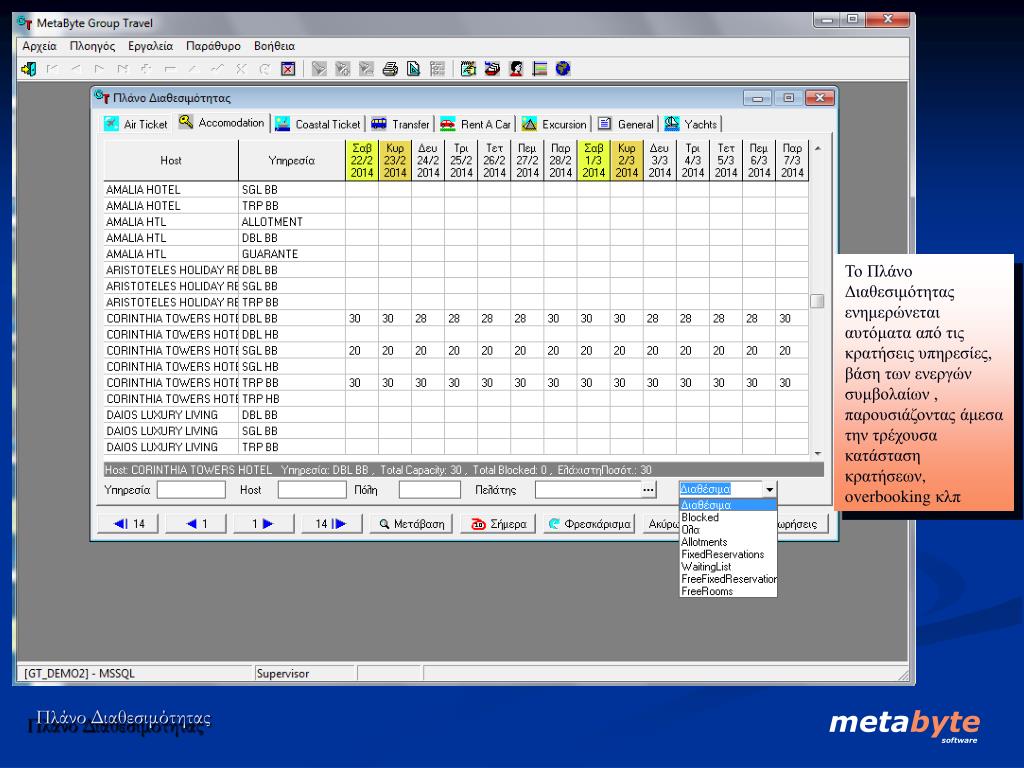Choose Διαθέσιμα in the dropdown list
The image size is (1024, 768).
coord(728,505)
